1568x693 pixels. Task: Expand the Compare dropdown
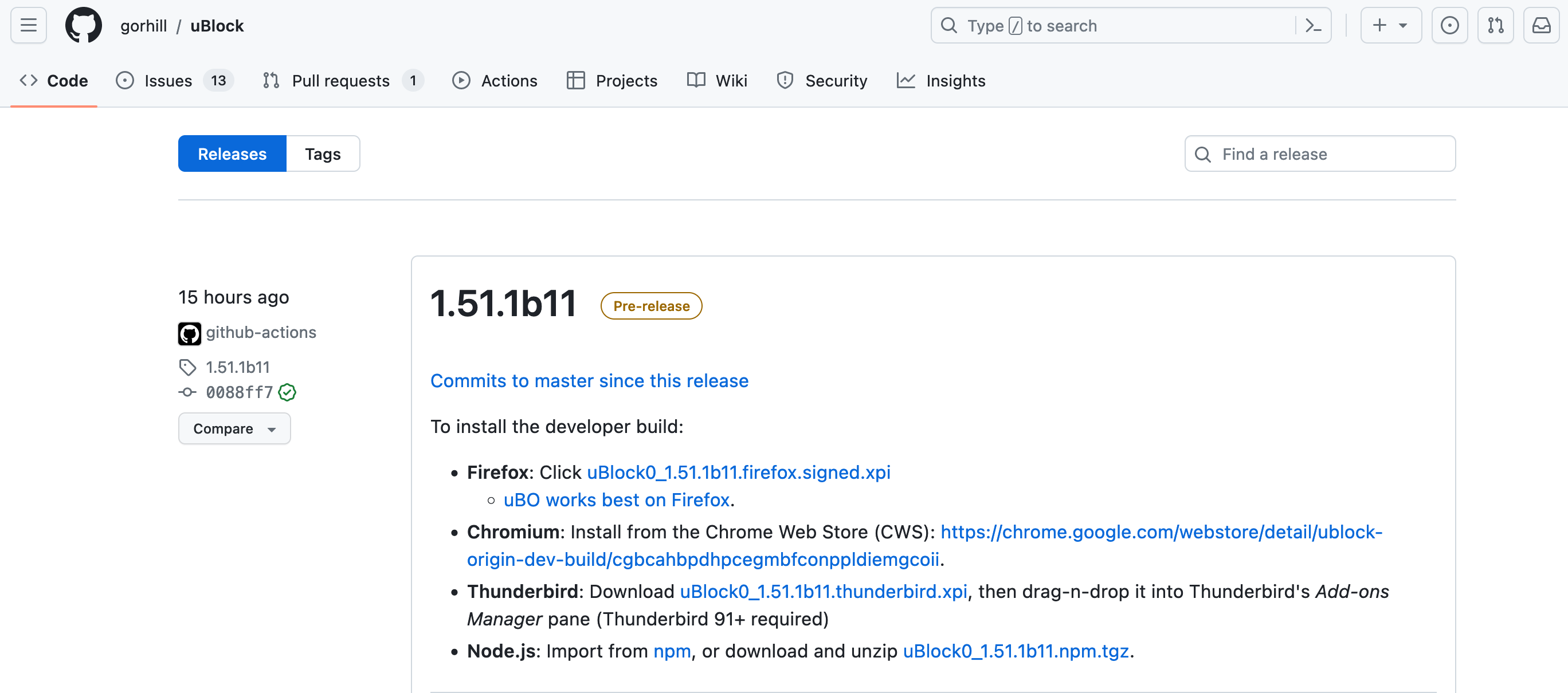click(x=234, y=428)
